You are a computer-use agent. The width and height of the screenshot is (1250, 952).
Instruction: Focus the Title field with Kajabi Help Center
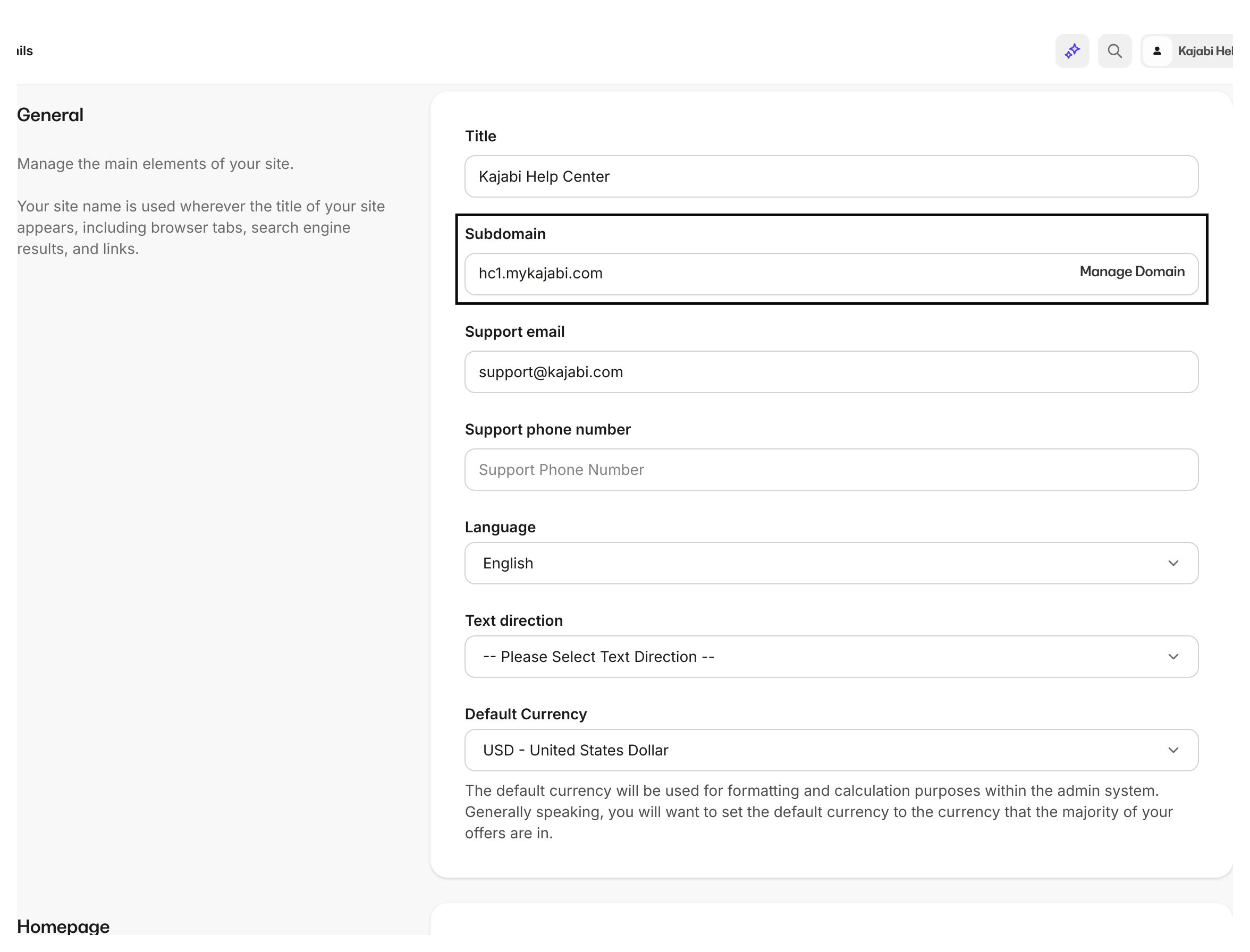click(x=831, y=177)
